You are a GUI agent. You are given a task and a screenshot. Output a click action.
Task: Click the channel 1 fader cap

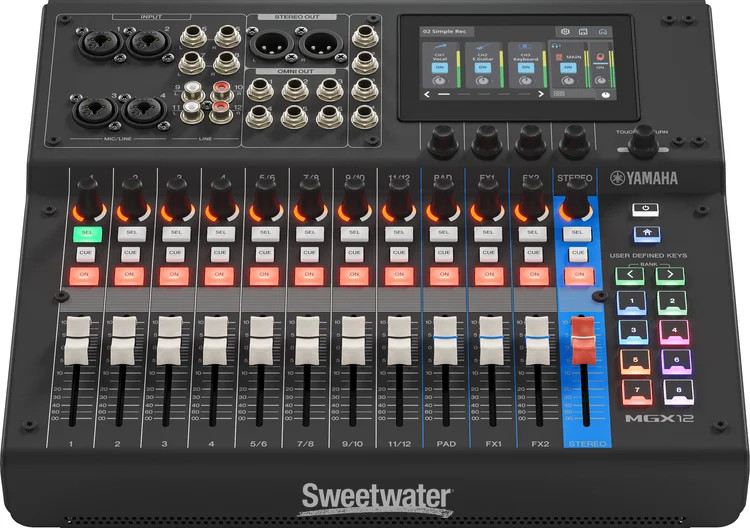point(77,340)
